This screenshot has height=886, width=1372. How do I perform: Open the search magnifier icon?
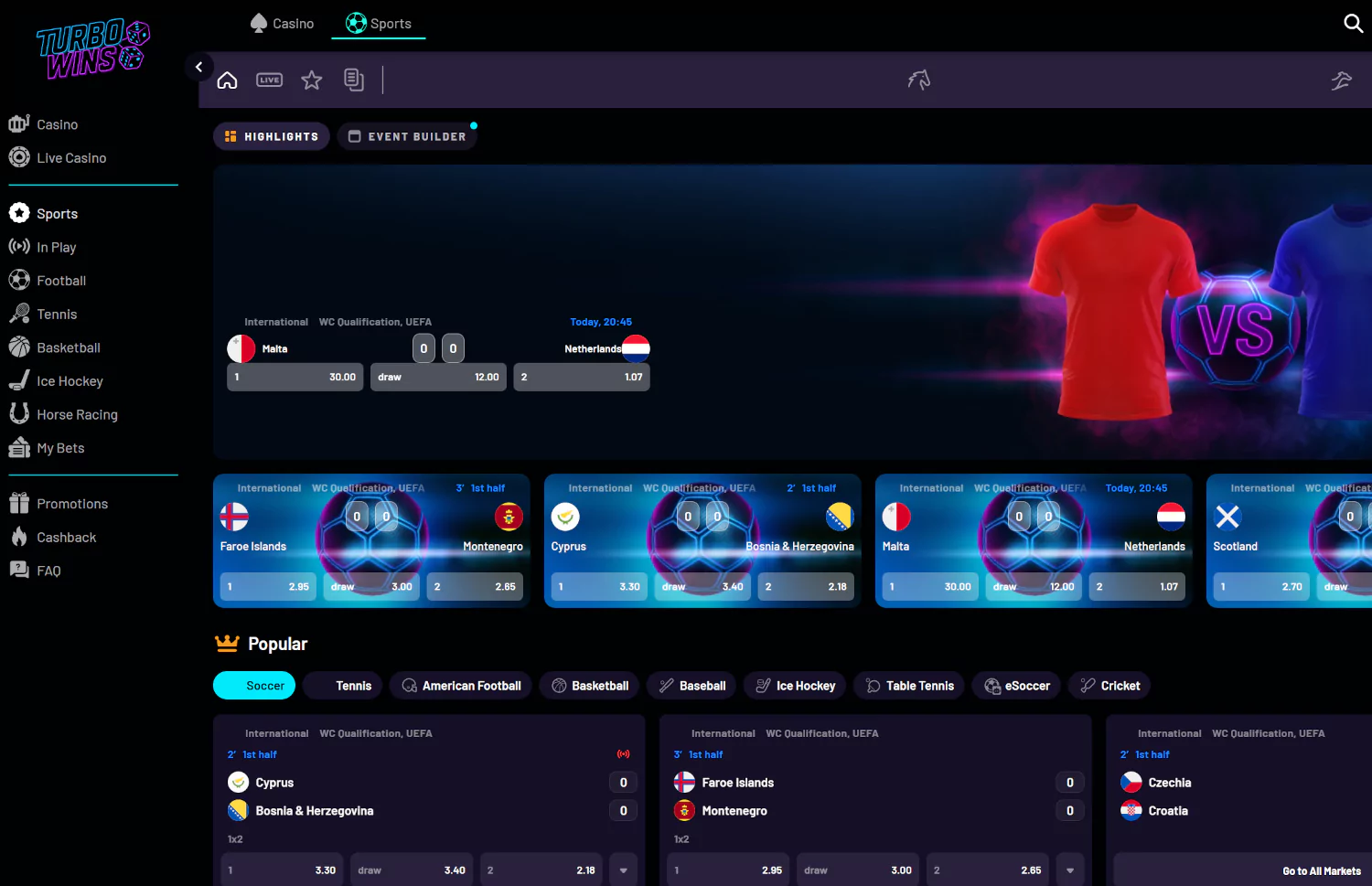coord(1353,23)
